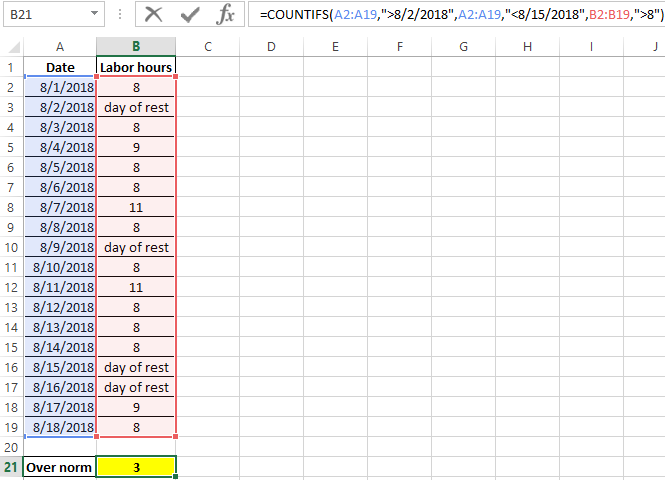665x480 pixels.
Task: Expand the Name Box dropdown arrow
Action: 94,14
